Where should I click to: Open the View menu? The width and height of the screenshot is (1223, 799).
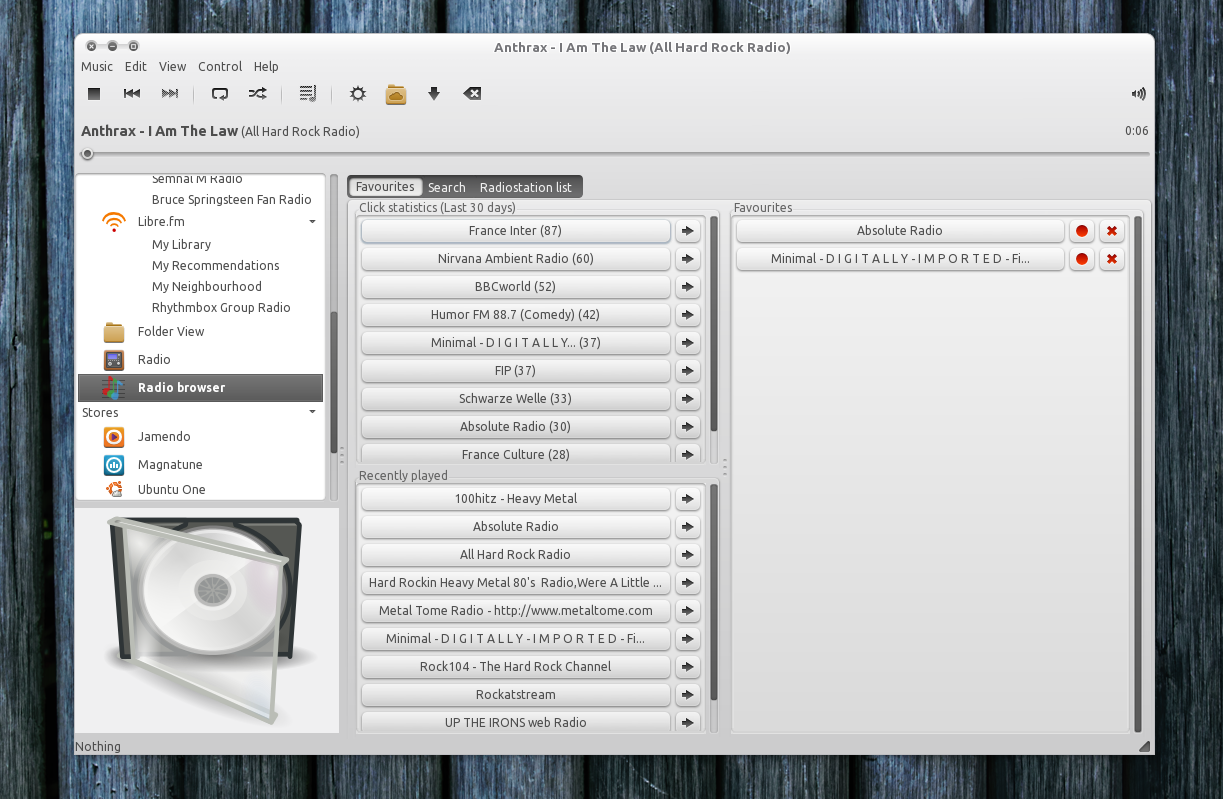173,67
